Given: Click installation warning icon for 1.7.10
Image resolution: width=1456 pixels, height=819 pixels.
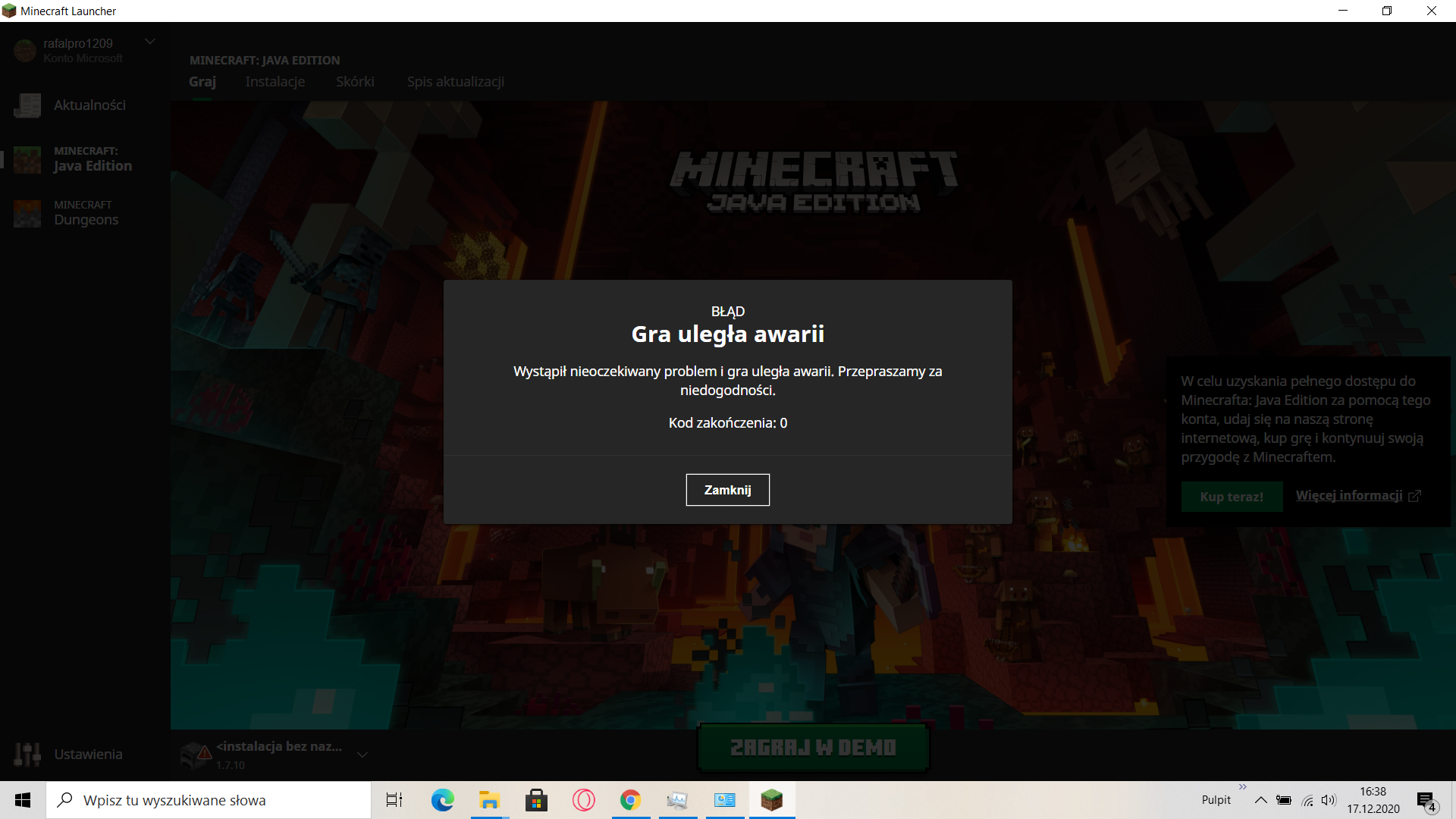Looking at the screenshot, I should point(203,753).
